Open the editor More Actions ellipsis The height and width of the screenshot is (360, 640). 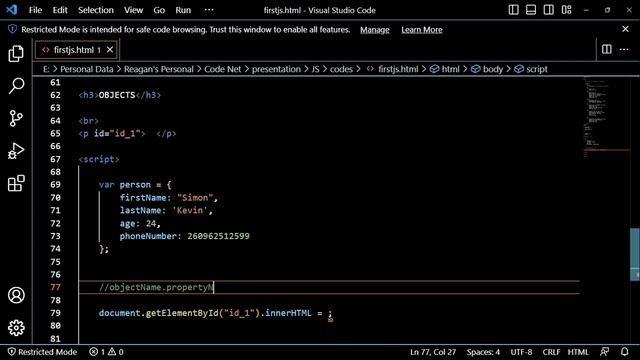624,49
